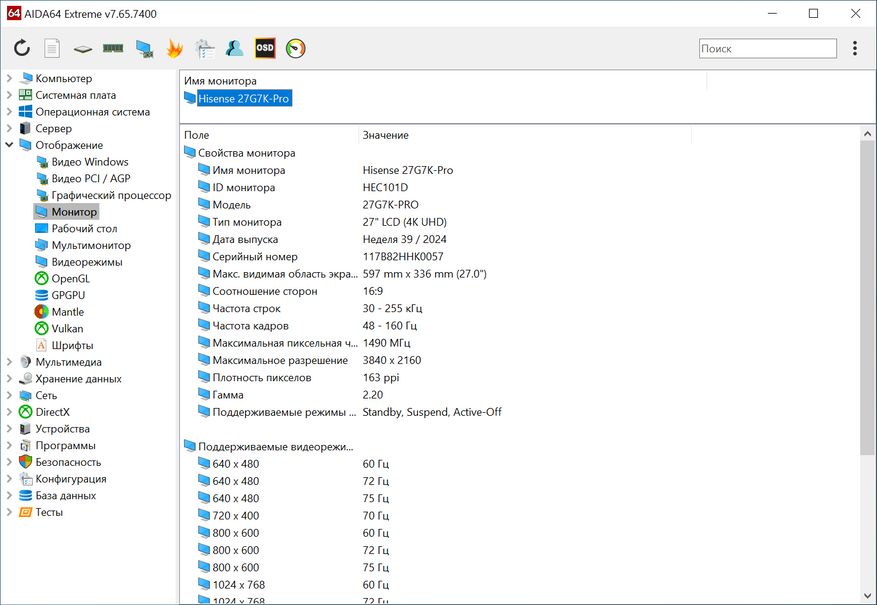The height and width of the screenshot is (605, 877).
Task: Open the cache and memory benchmark icon
Action: click(113, 49)
